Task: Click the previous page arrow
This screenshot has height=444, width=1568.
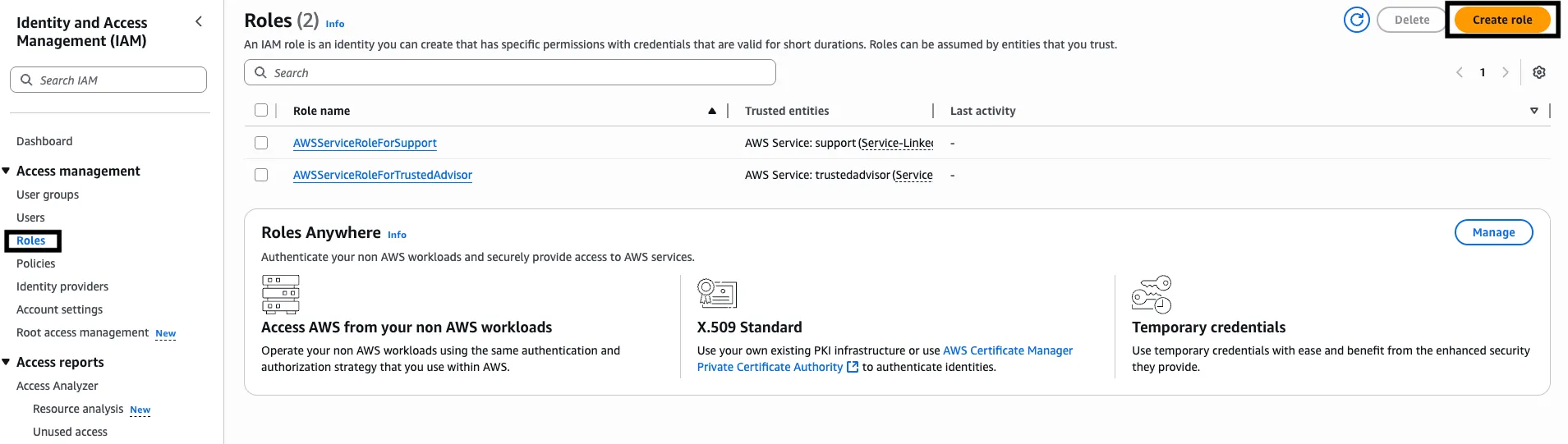Action: [1460, 72]
